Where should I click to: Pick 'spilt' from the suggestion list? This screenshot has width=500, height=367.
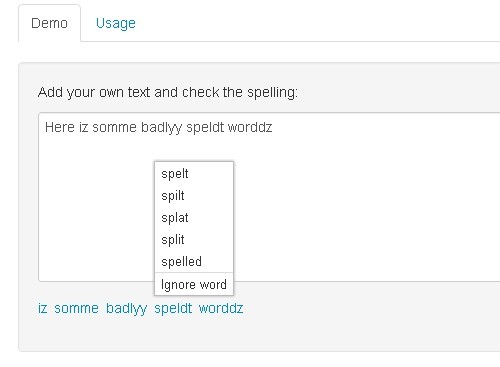(x=194, y=196)
